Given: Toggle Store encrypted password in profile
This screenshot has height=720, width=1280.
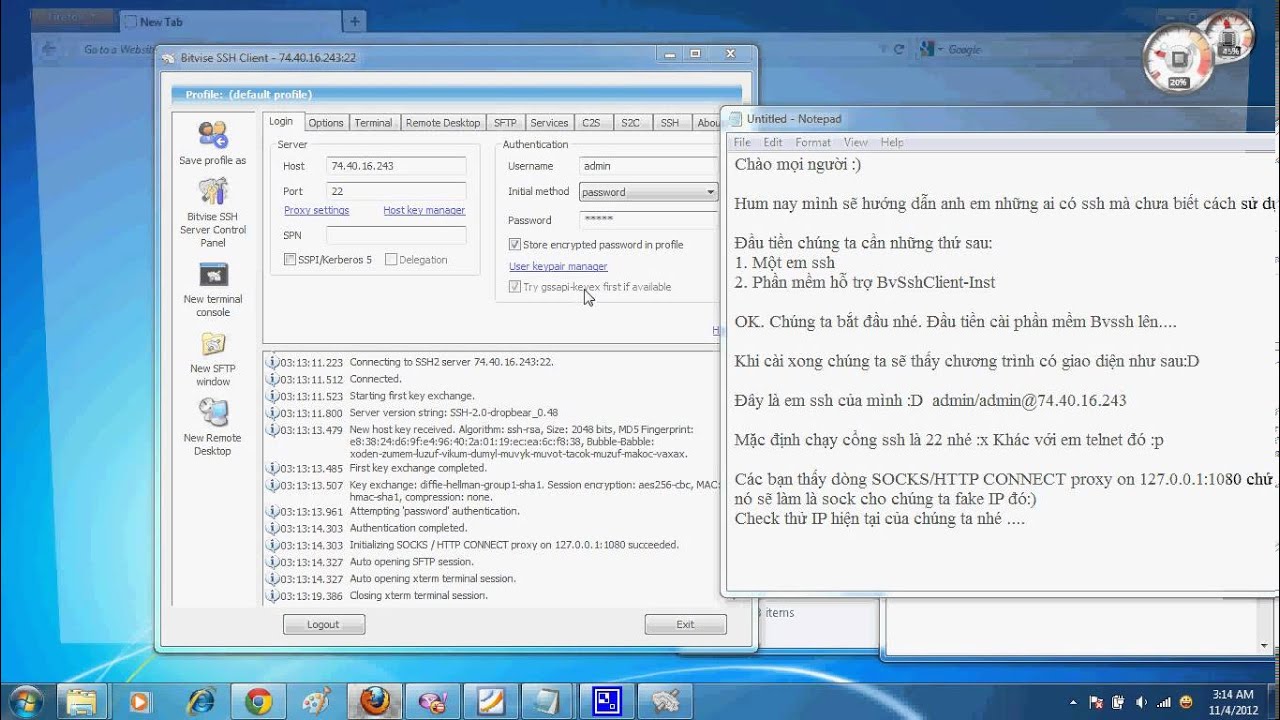Looking at the screenshot, I should coord(515,244).
